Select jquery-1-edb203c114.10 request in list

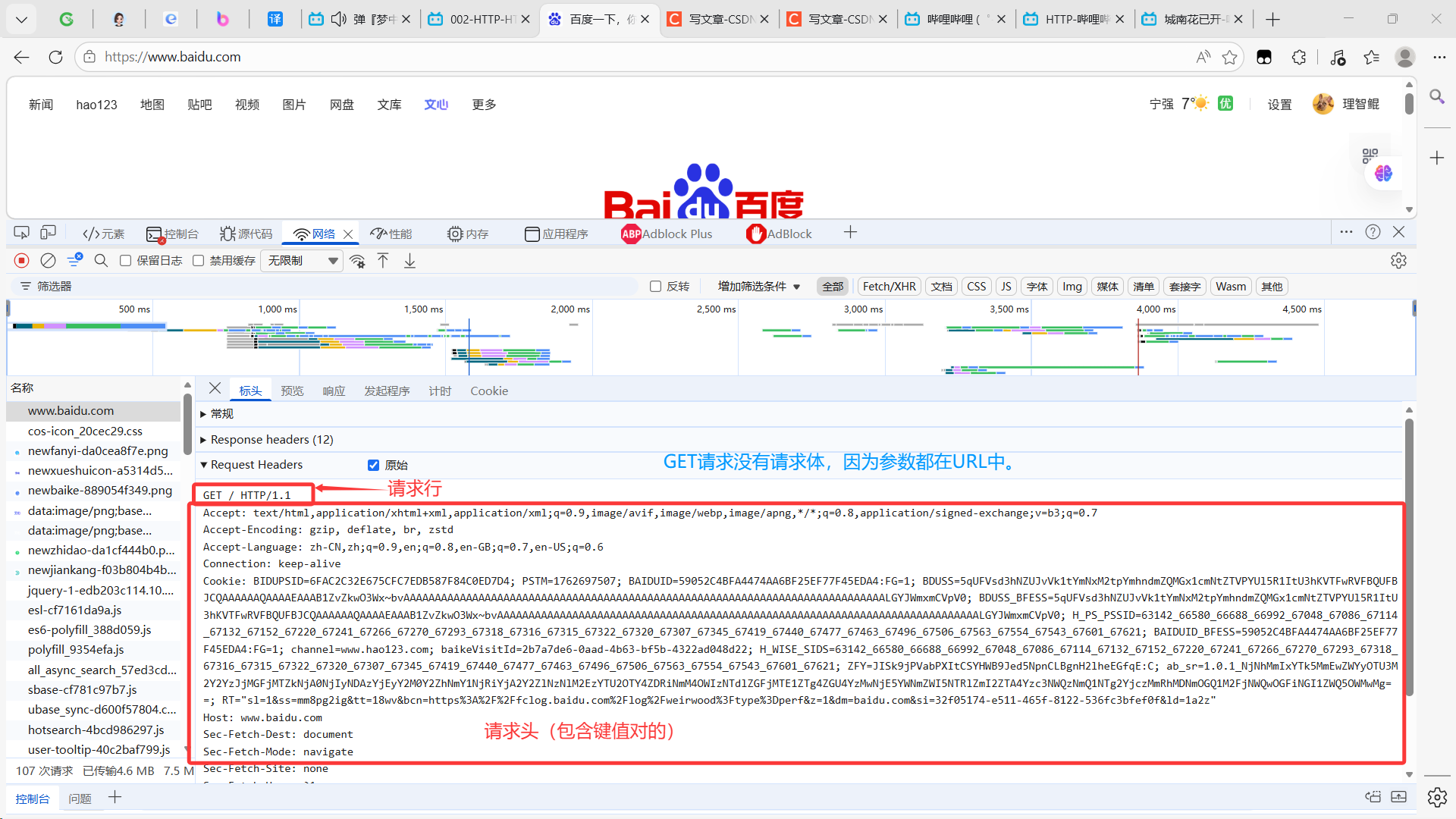point(100,590)
